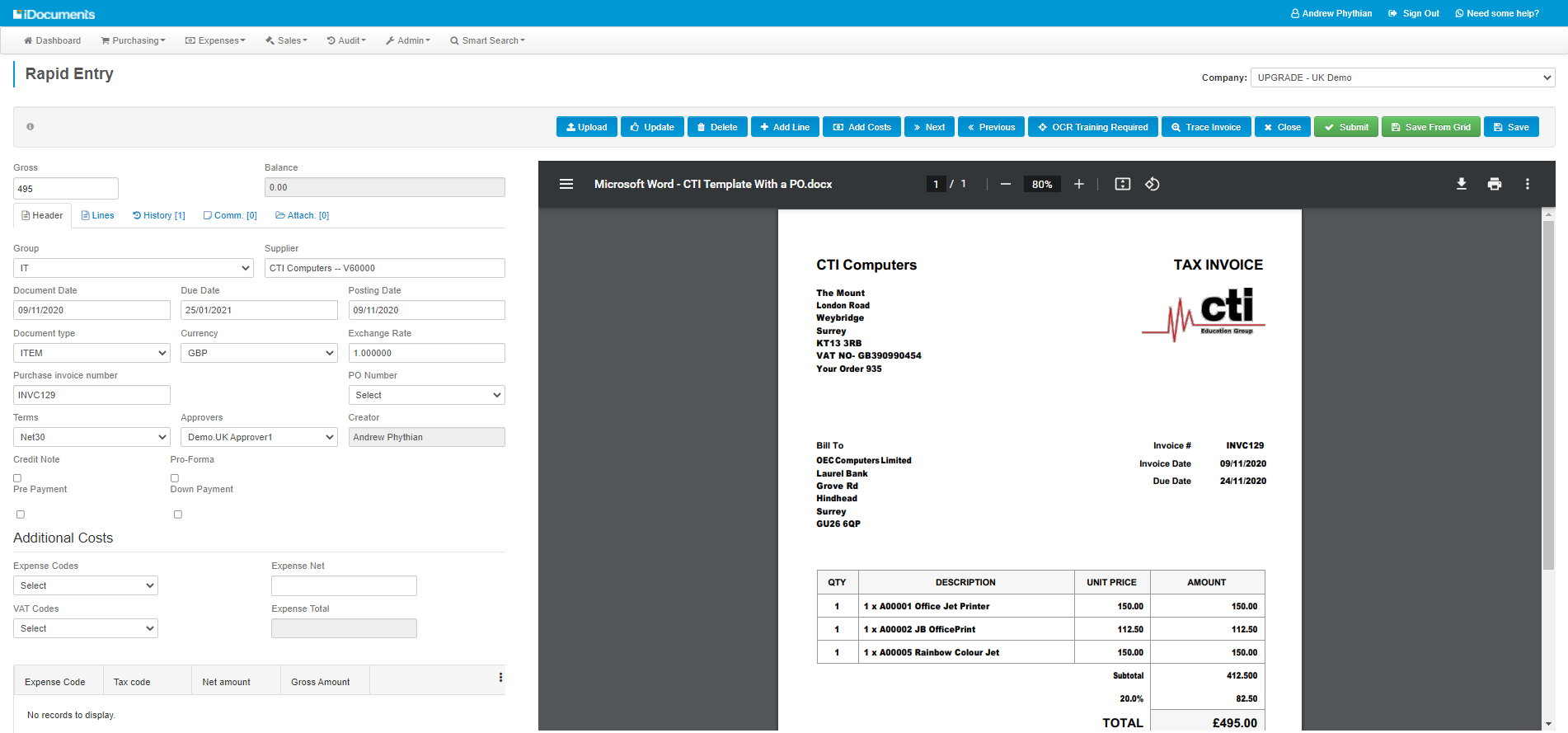This screenshot has height=733, width=1568.
Task: Open the Document type dropdown
Action: pos(92,353)
